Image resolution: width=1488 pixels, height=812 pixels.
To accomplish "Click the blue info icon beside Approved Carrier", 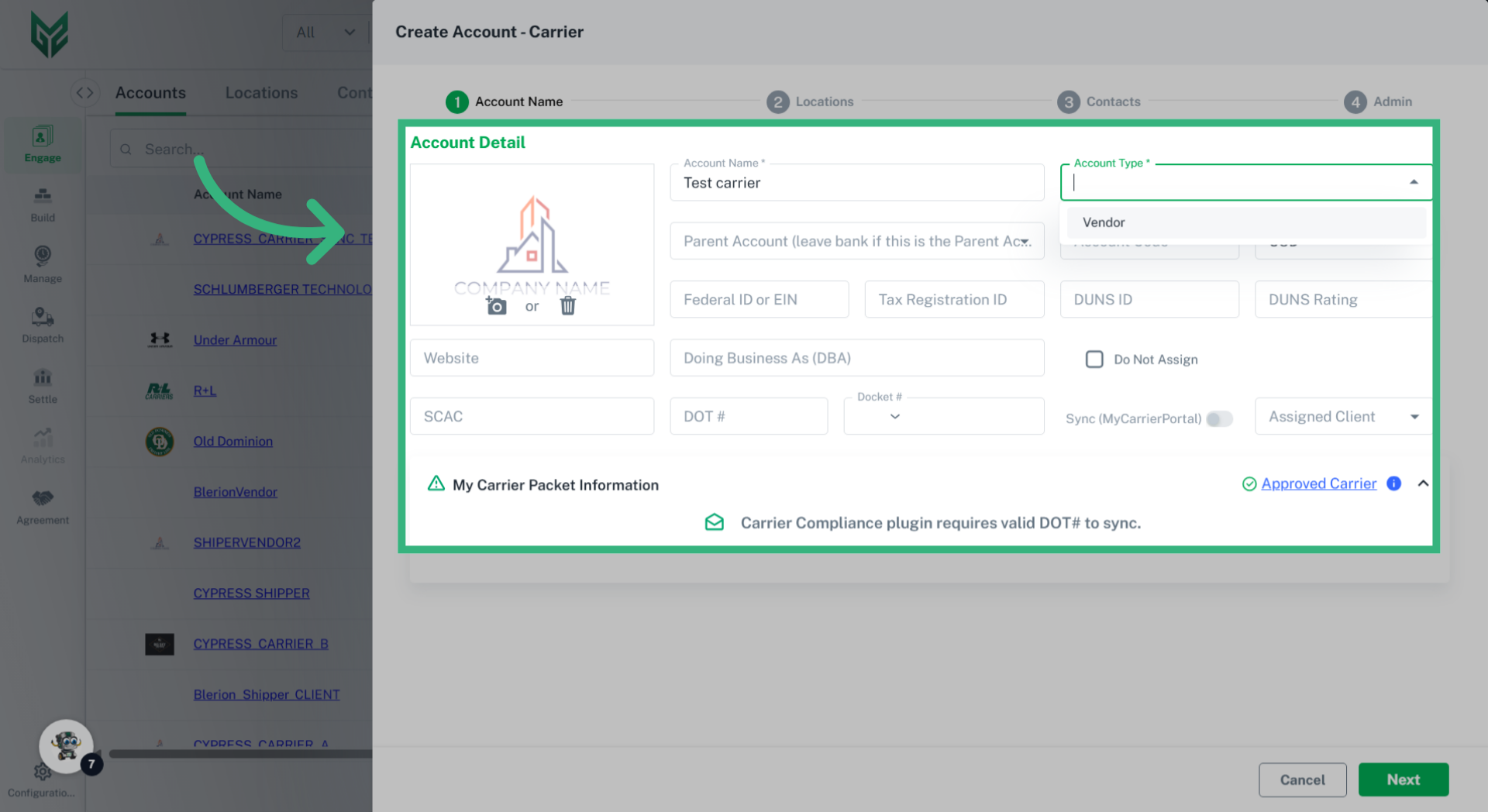I will [x=1393, y=483].
